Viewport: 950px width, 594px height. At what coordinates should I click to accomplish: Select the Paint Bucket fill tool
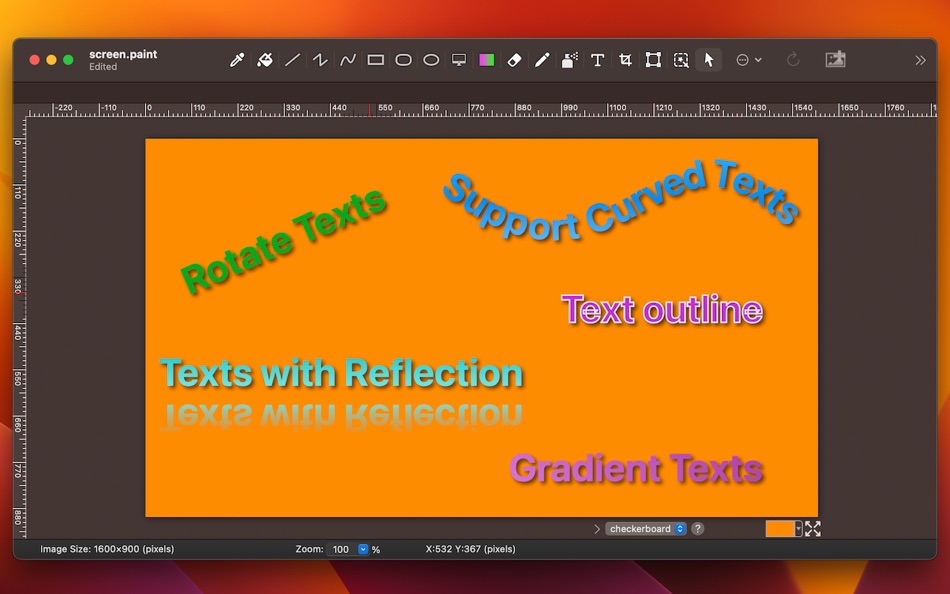pyautogui.click(x=265, y=60)
